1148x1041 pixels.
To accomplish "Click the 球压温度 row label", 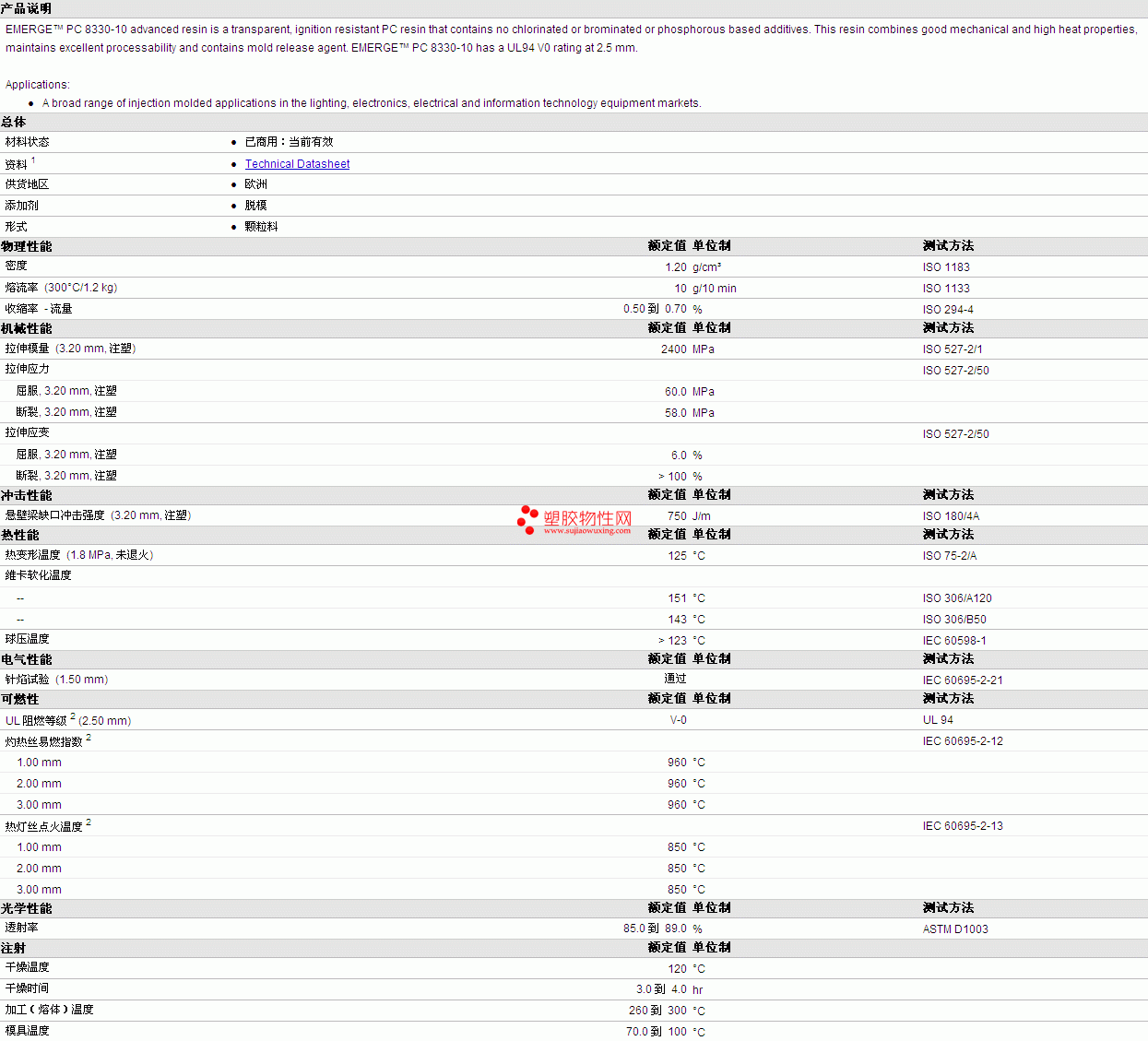I will coord(28,639).
